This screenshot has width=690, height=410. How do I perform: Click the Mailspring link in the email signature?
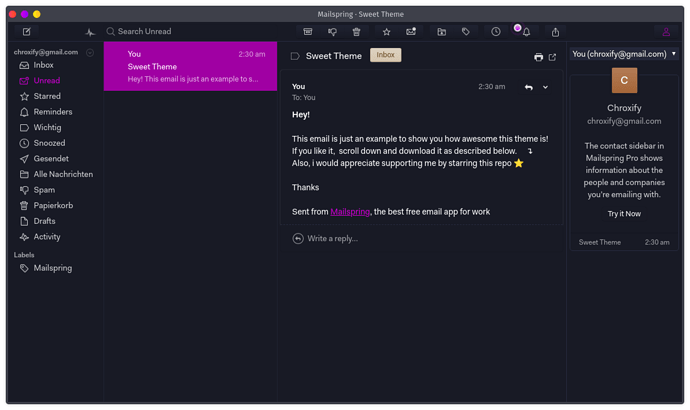tap(350, 212)
